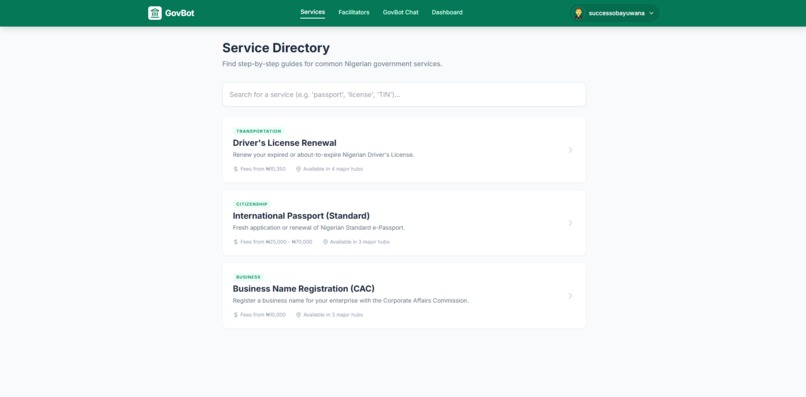Open the International Passport (Standard) title
Image resolution: width=806 pixels, height=397 pixels.
pos(301,216)
